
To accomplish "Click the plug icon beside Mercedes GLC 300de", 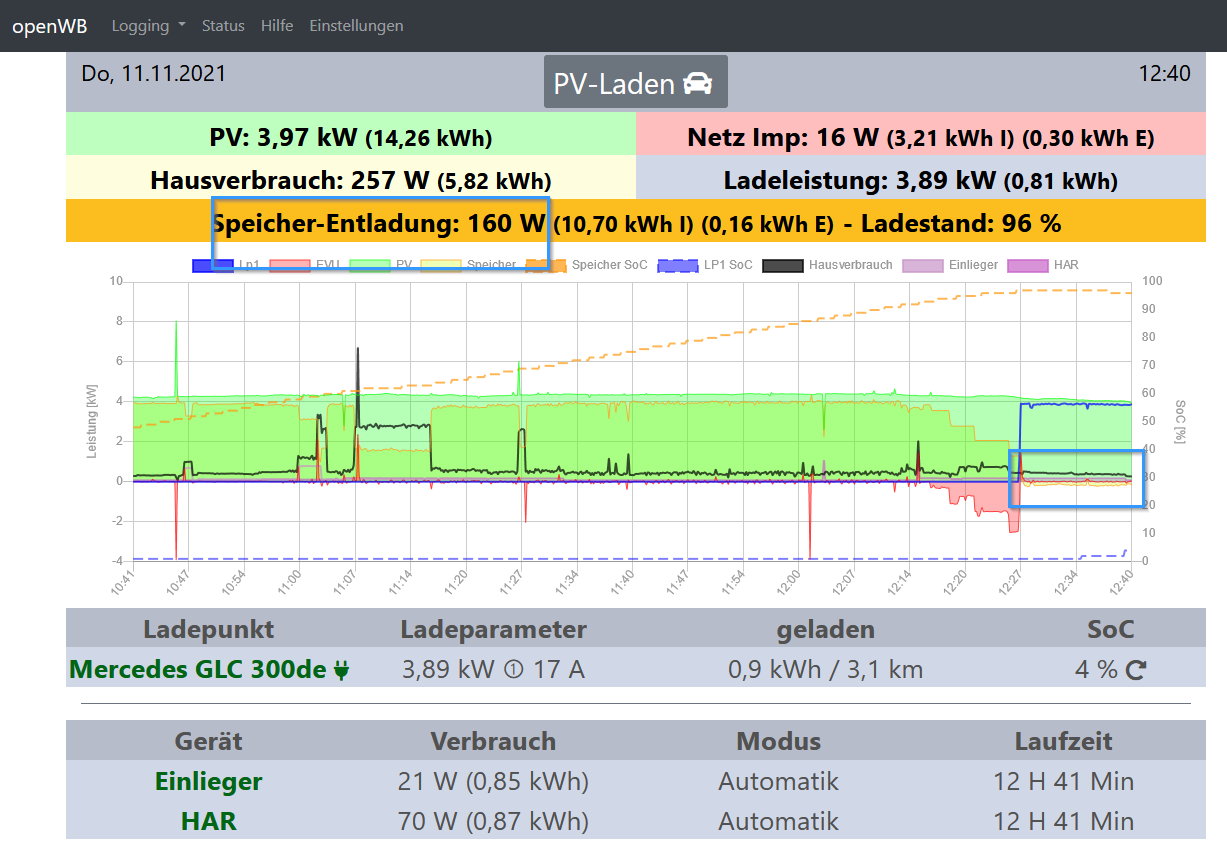I will [341, 670].
